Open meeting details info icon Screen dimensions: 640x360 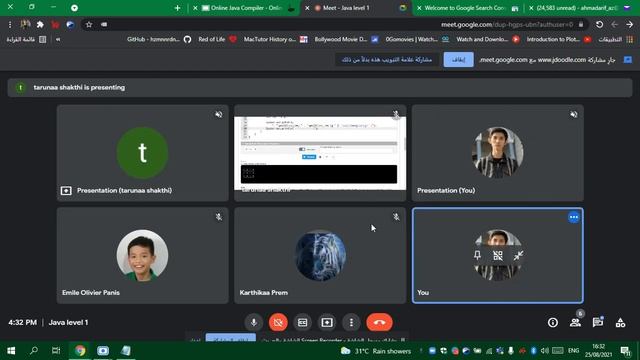553,322
